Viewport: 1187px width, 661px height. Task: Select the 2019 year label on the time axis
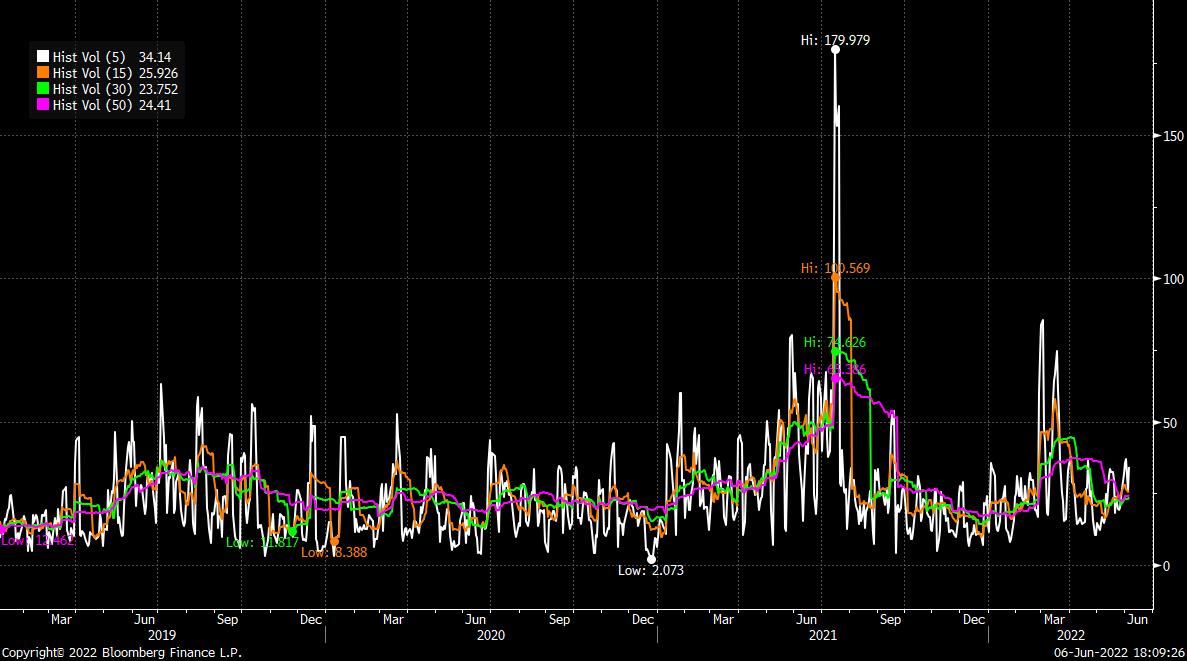pos(162,635)
